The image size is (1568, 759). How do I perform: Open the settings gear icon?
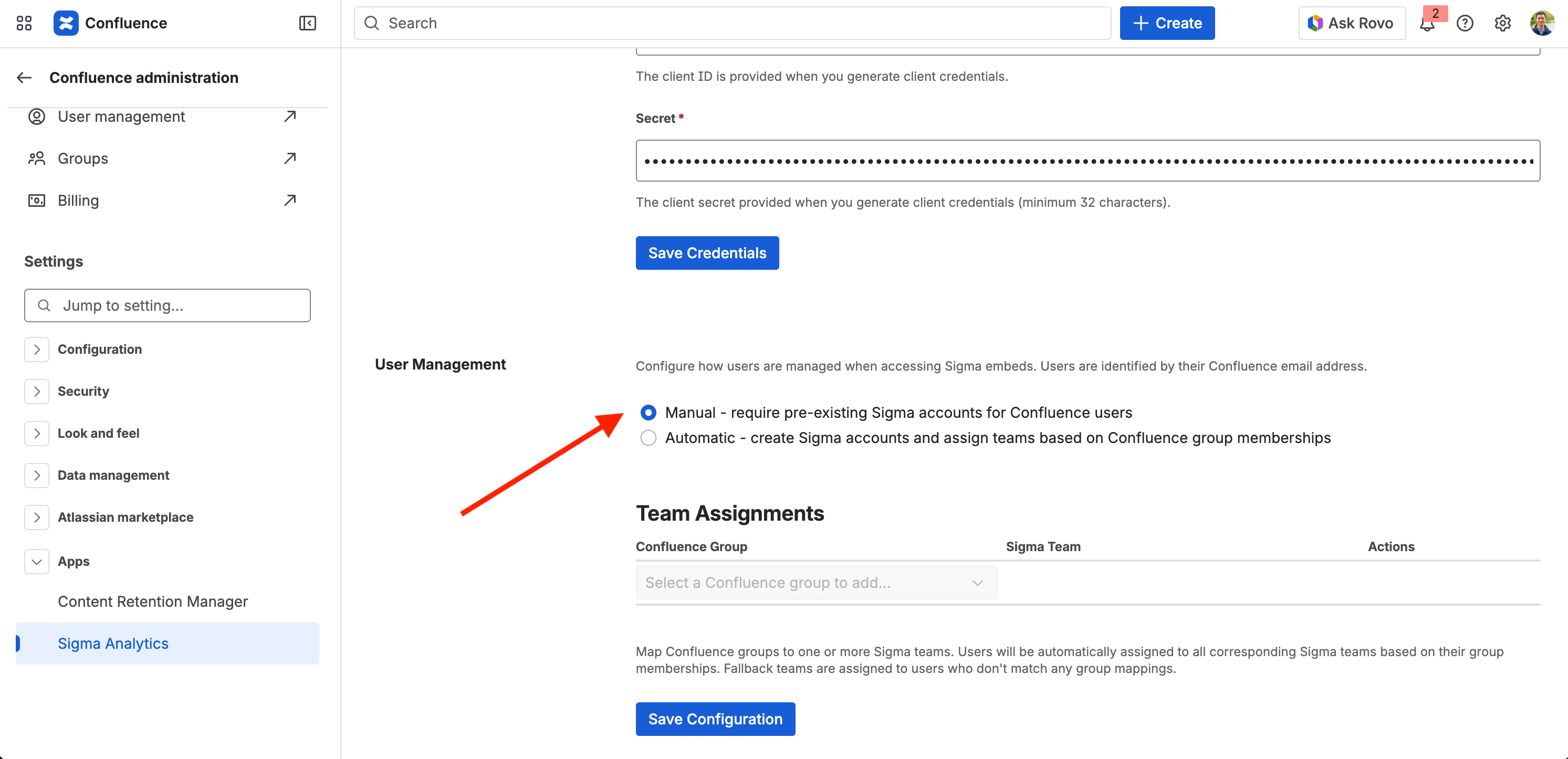pos(1502,23)
